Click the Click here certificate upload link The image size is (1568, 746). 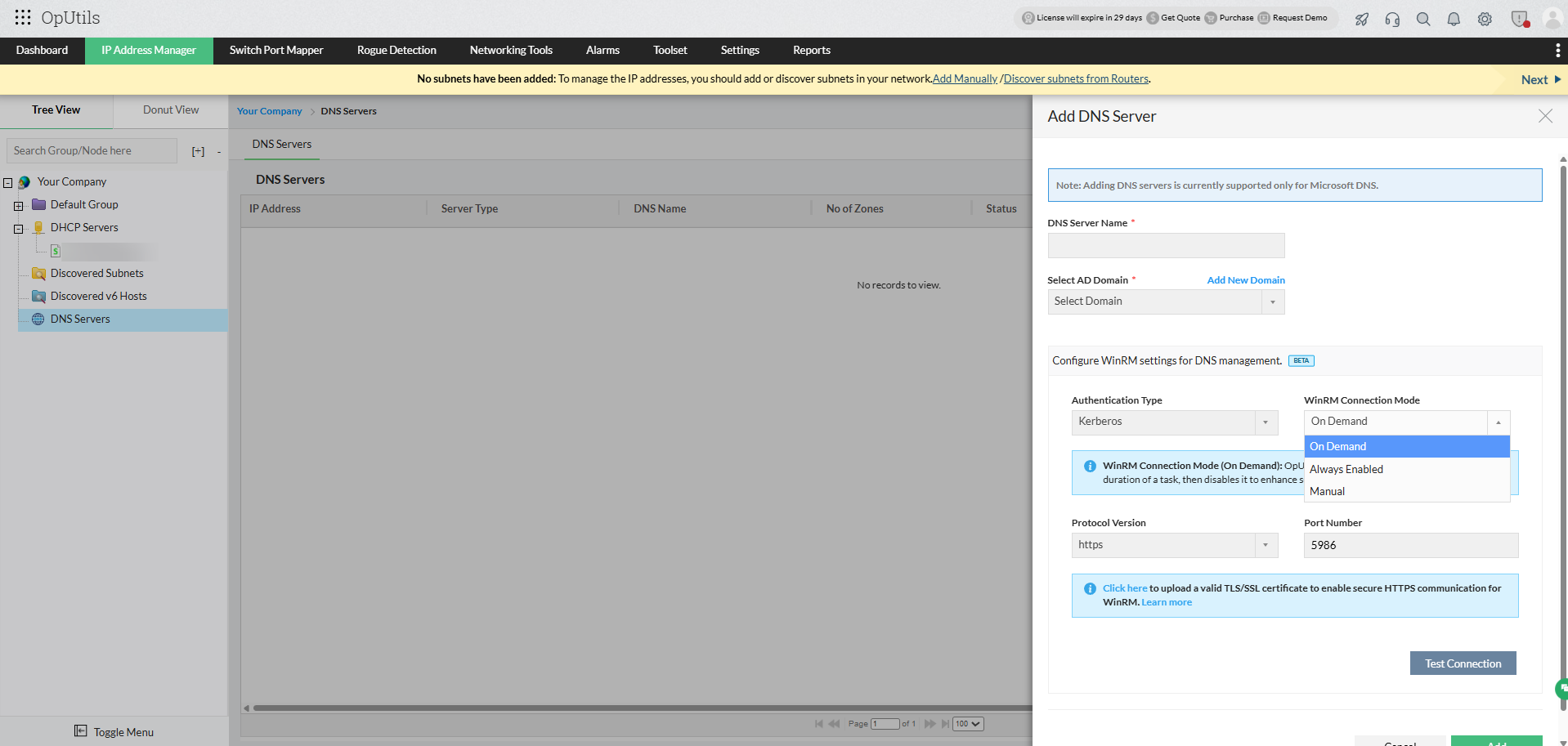click(x=1125, y=589)
